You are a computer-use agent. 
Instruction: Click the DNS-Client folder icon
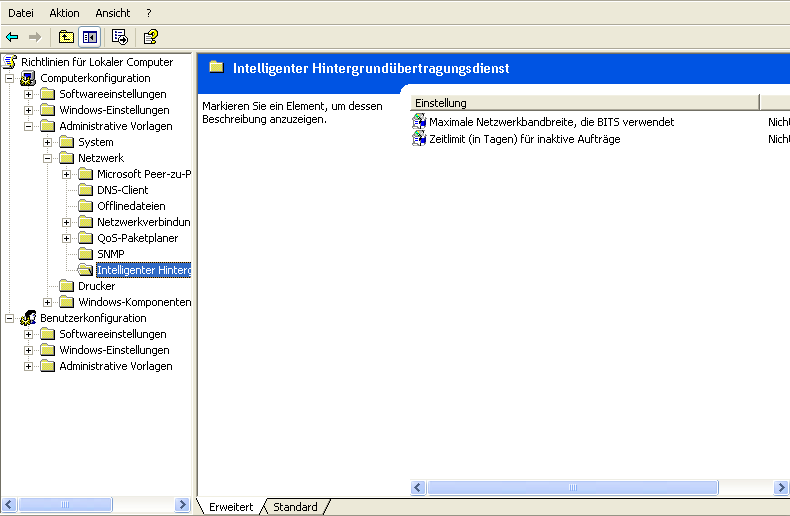point(86,190)
